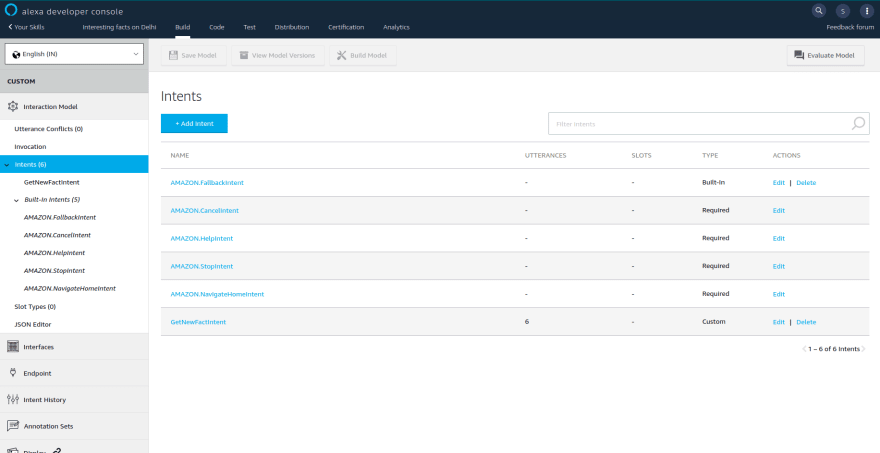The image size is (880, 453).
Task: Collapse the Intents (6) tree section
Action: (x=7, y=165)
